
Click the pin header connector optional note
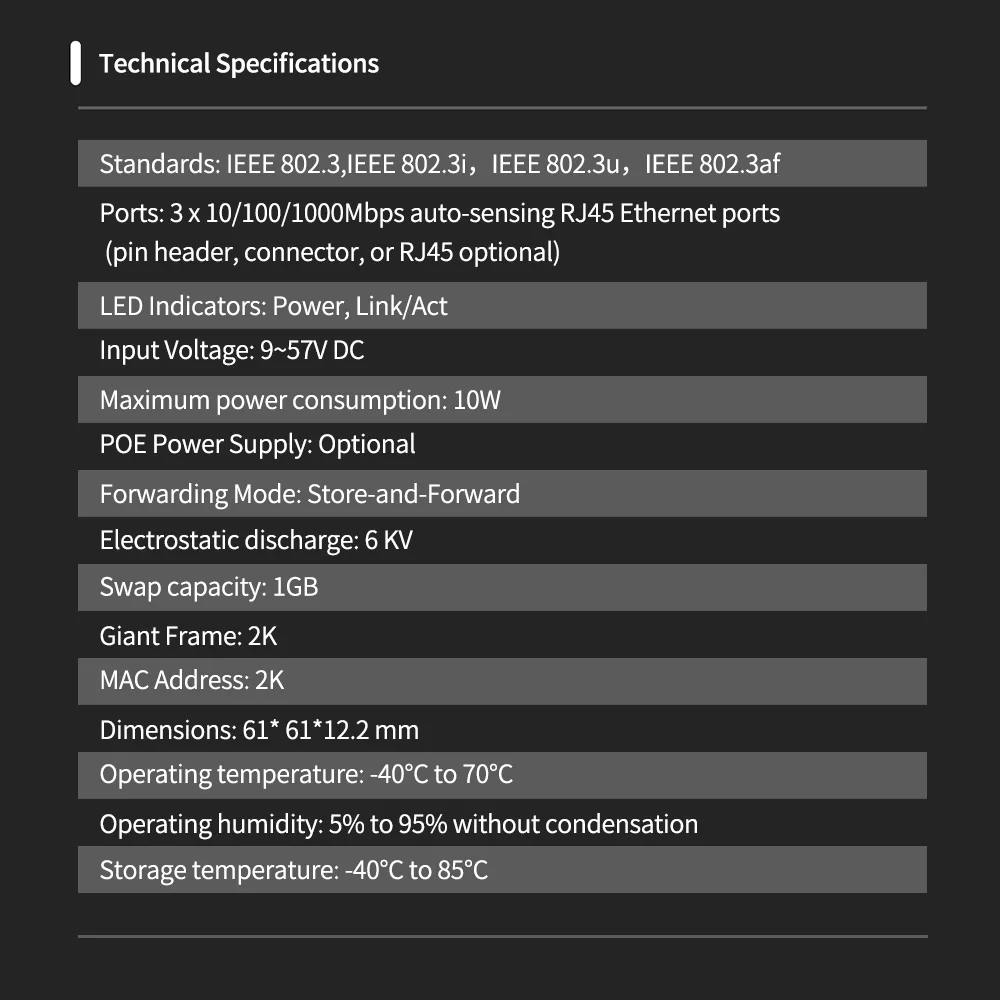tap(332, 253)
